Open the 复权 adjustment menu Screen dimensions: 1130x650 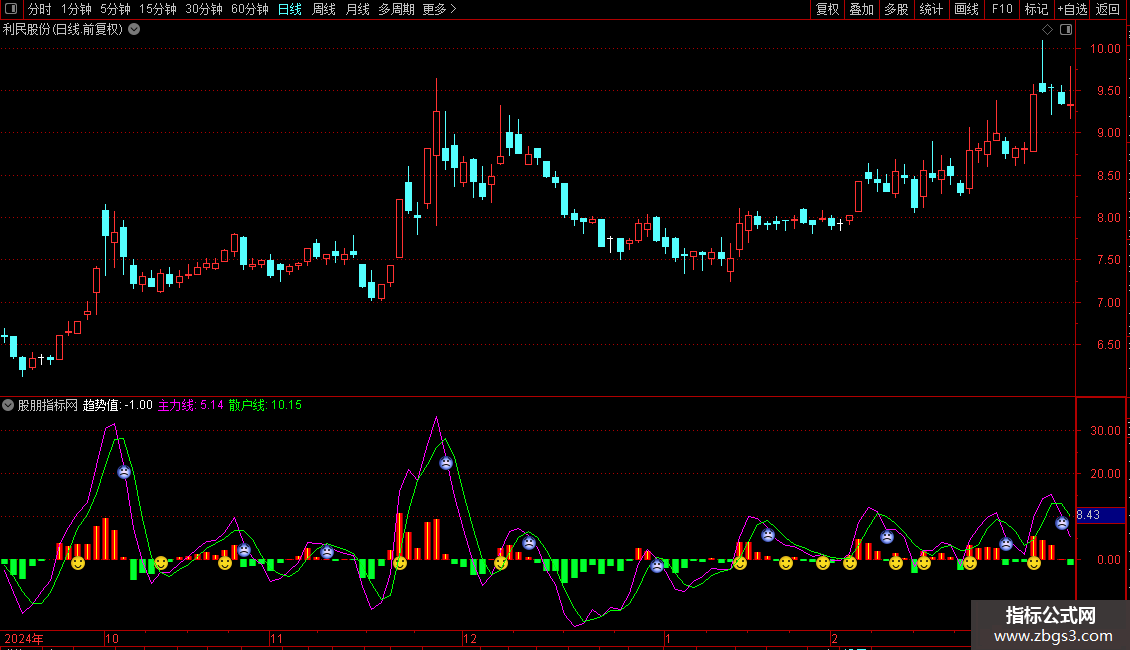click(827, 9)
